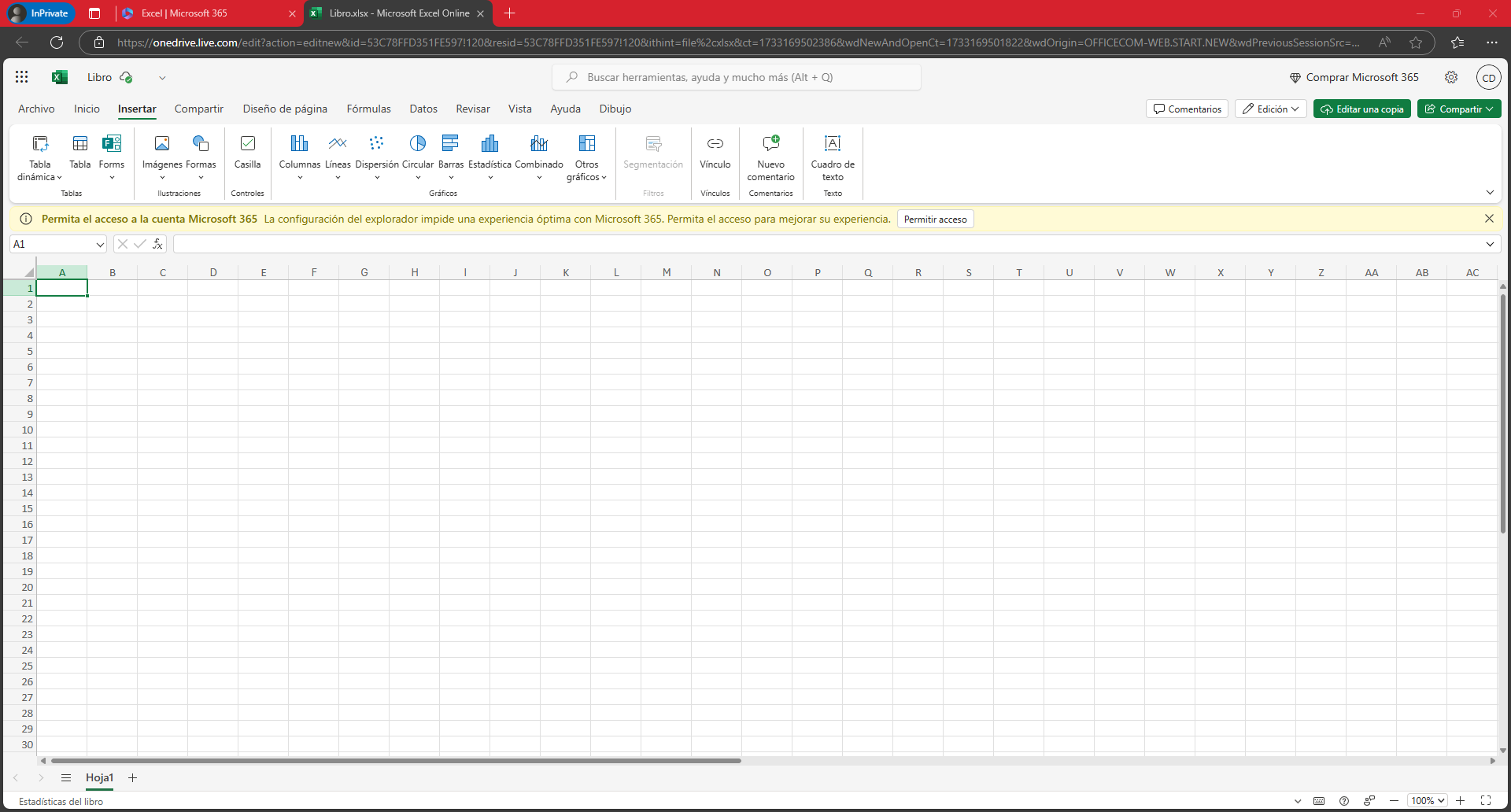The image size is (1511, 812).
Task: Open the Diseño de página tab
Action: 285,109
